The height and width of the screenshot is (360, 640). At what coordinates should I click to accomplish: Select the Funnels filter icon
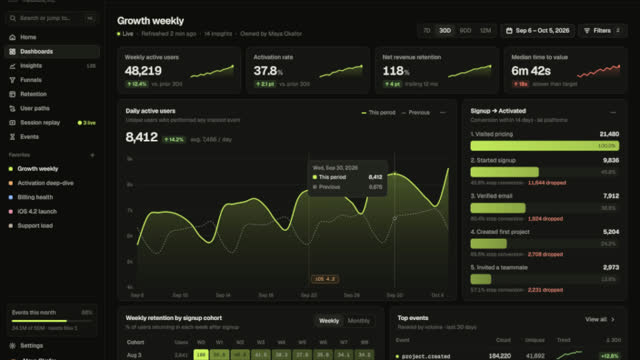point(12,80)
